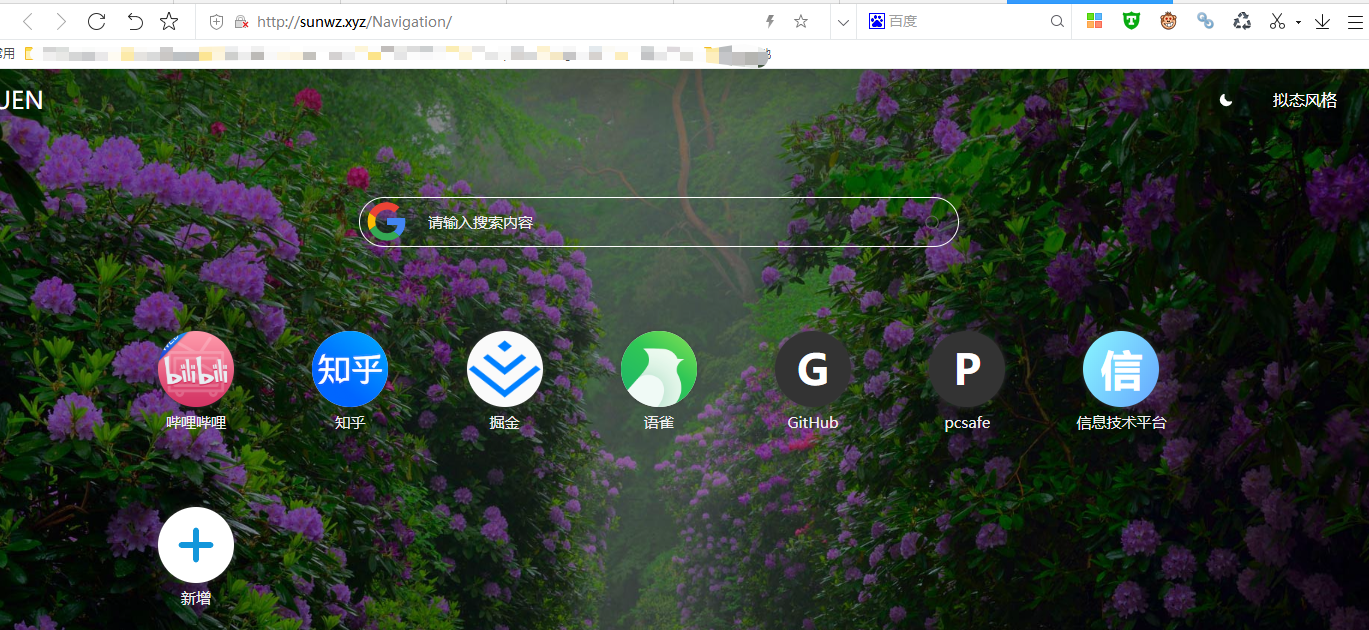This screenshot has width=1369, height=630.
Task: Click the 新增 plus button
Action: pos(196,545)
